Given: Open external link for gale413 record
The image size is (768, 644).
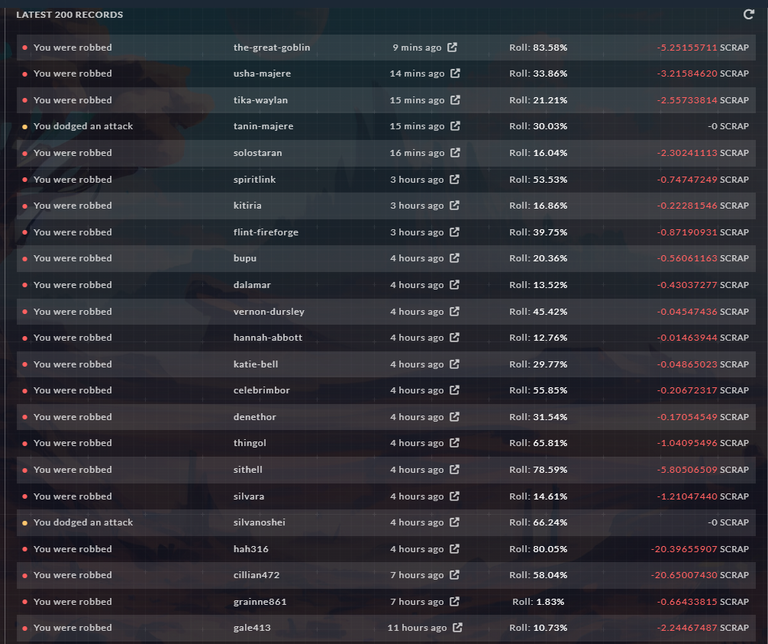Looking at the screenshot, I should (457, 627).
